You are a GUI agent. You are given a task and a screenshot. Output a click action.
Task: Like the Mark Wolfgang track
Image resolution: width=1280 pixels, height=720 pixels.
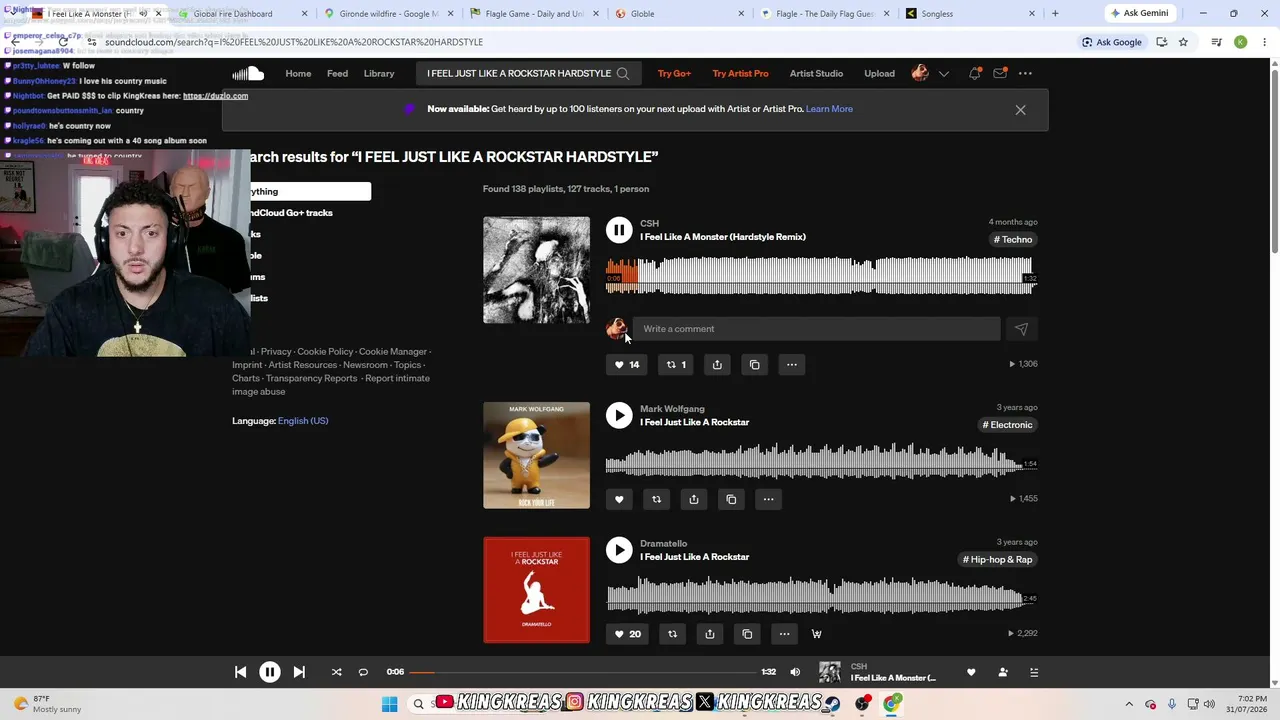pyautogui.click(x=619, y=499)
